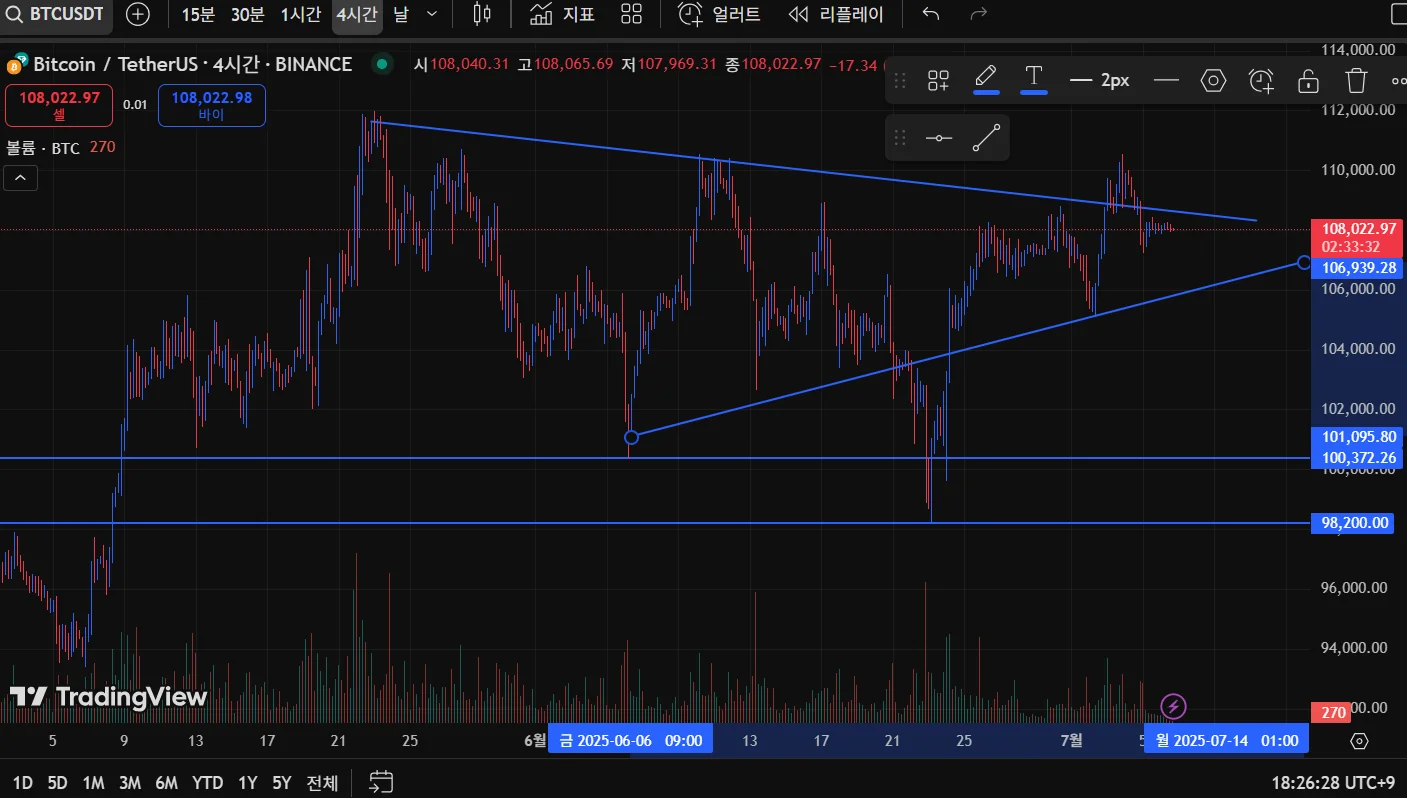The width and height of the screenshot is (1407, 798).
Task: Collapse the indicator legend chevron
Action: pos(22,178)
